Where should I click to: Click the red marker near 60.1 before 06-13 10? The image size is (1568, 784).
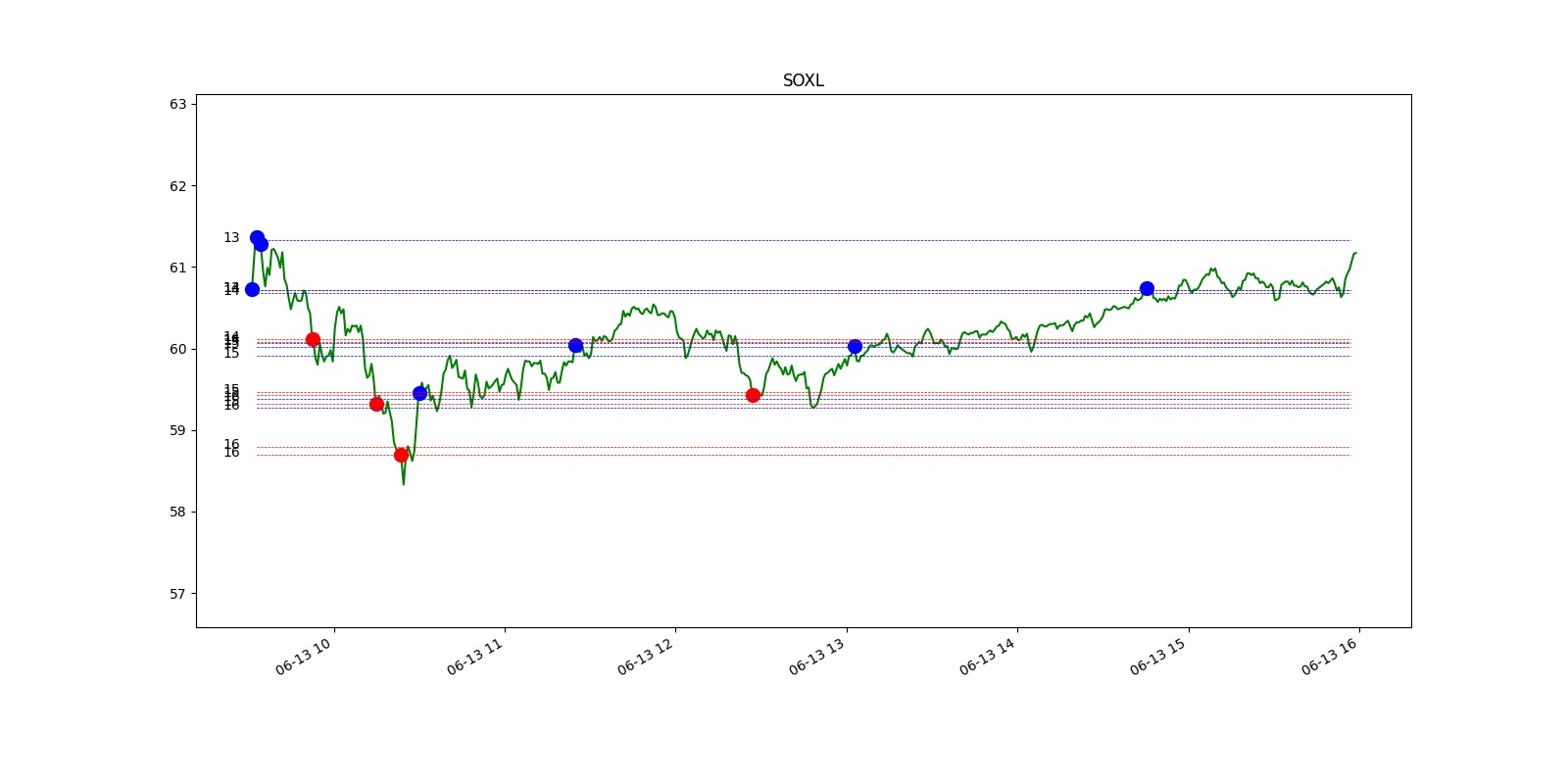pyautogui.click(x=313, y=339)
